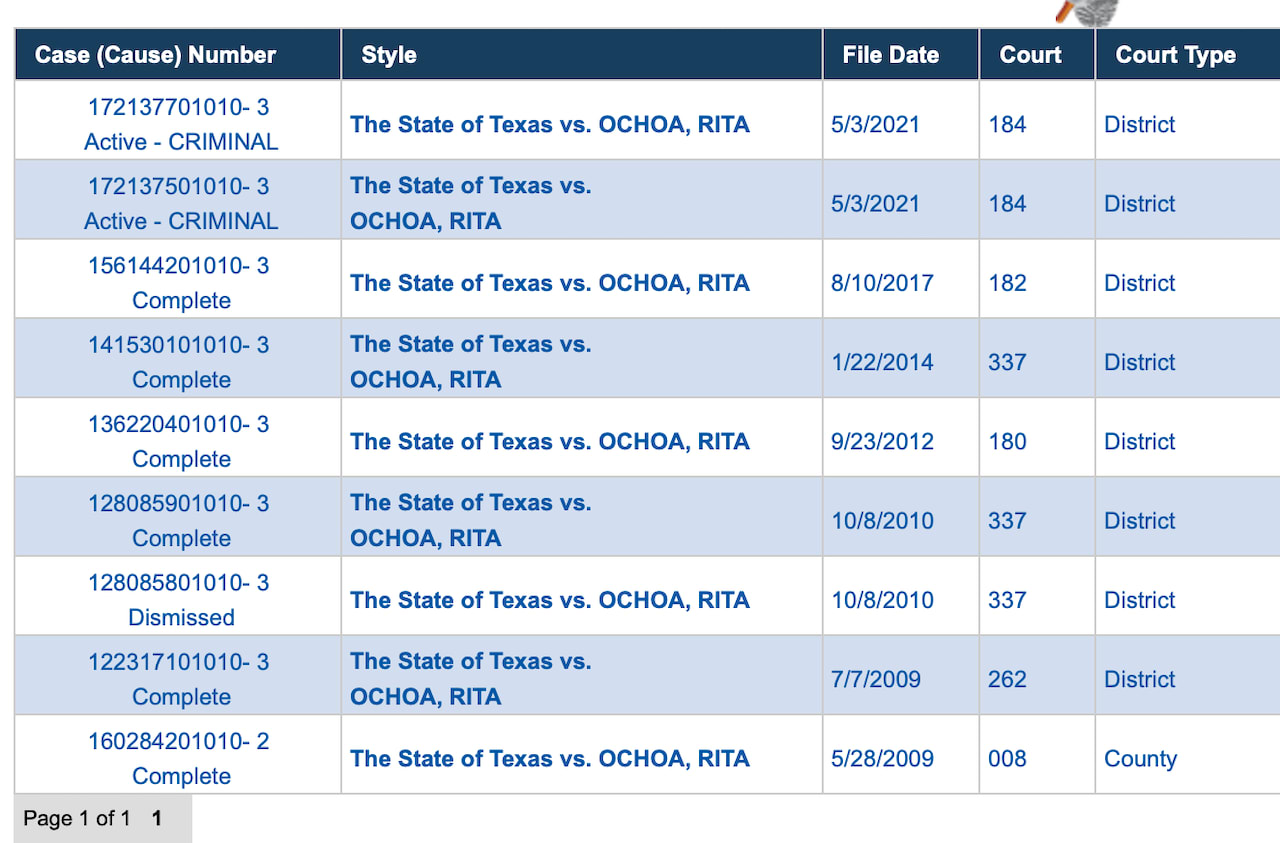This screenshot has width=1280, height=843.
Task: Open case number 122317101010-3
Action: [179, 662]
